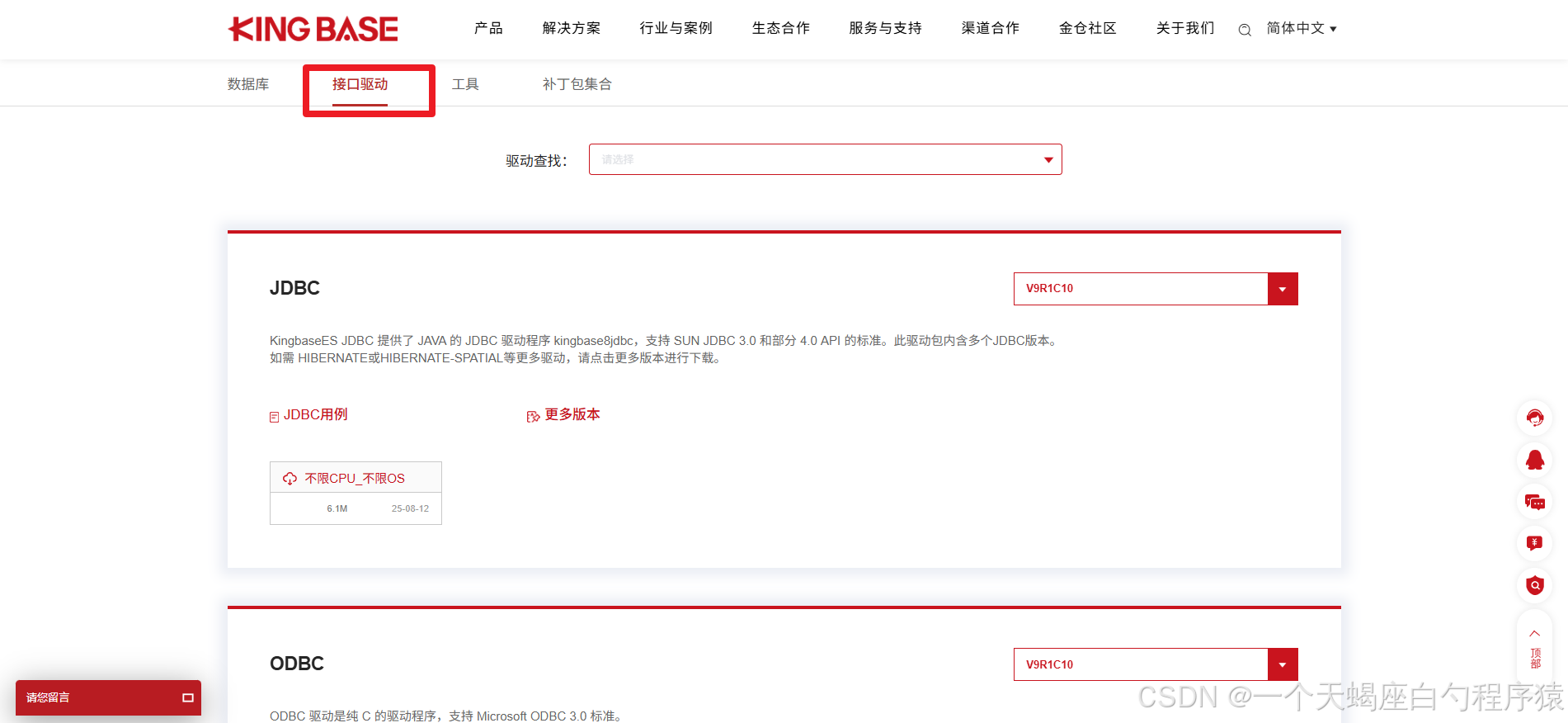The height and width of the screenshot is (723, 1568).
Task: Open the search magnifier icon in header
Action: (1245, 30)
